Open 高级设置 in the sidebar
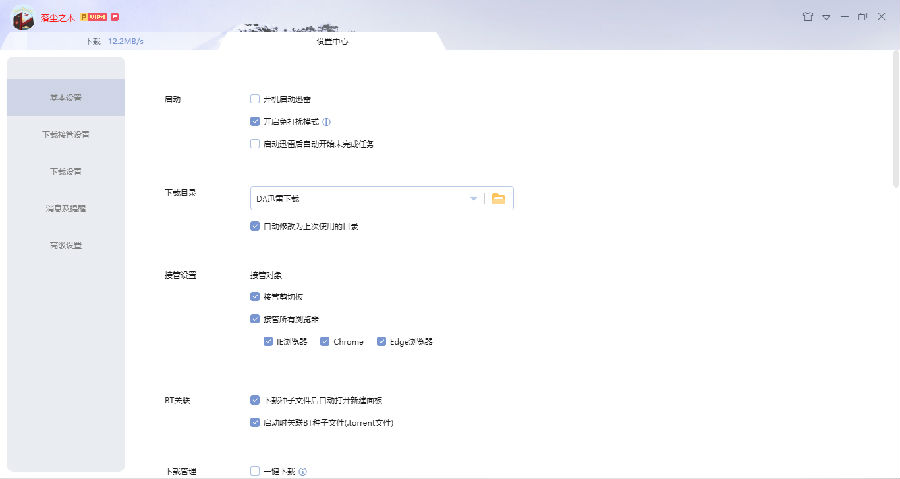Viewport: 900px width, 479px height. (x=65, y=246)
